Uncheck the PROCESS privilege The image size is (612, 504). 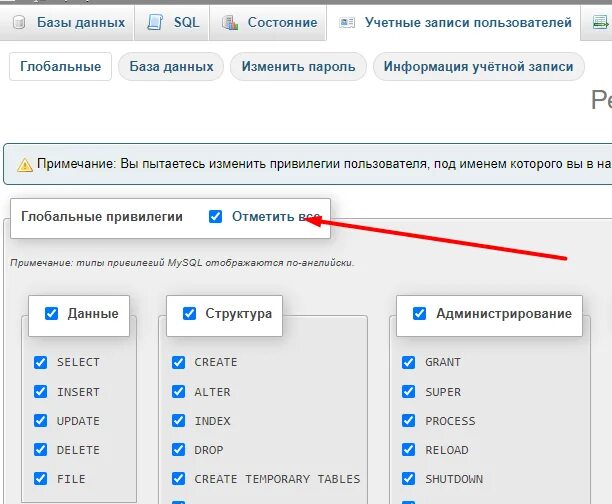pyautogui.click(x=408, y=421)
